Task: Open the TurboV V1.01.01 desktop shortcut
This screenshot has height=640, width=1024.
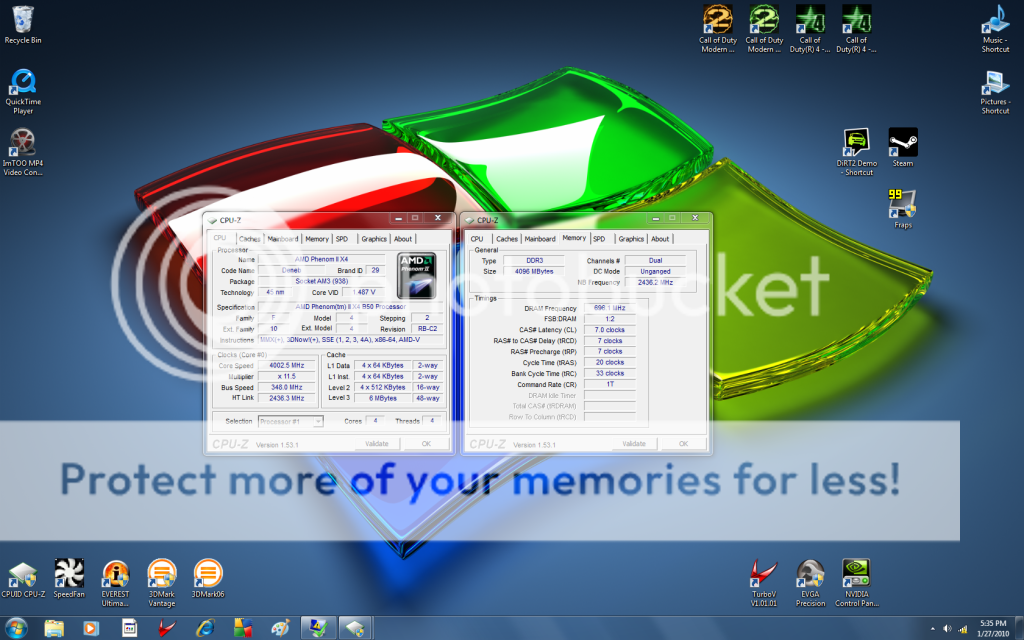Action: click(764, 583)
